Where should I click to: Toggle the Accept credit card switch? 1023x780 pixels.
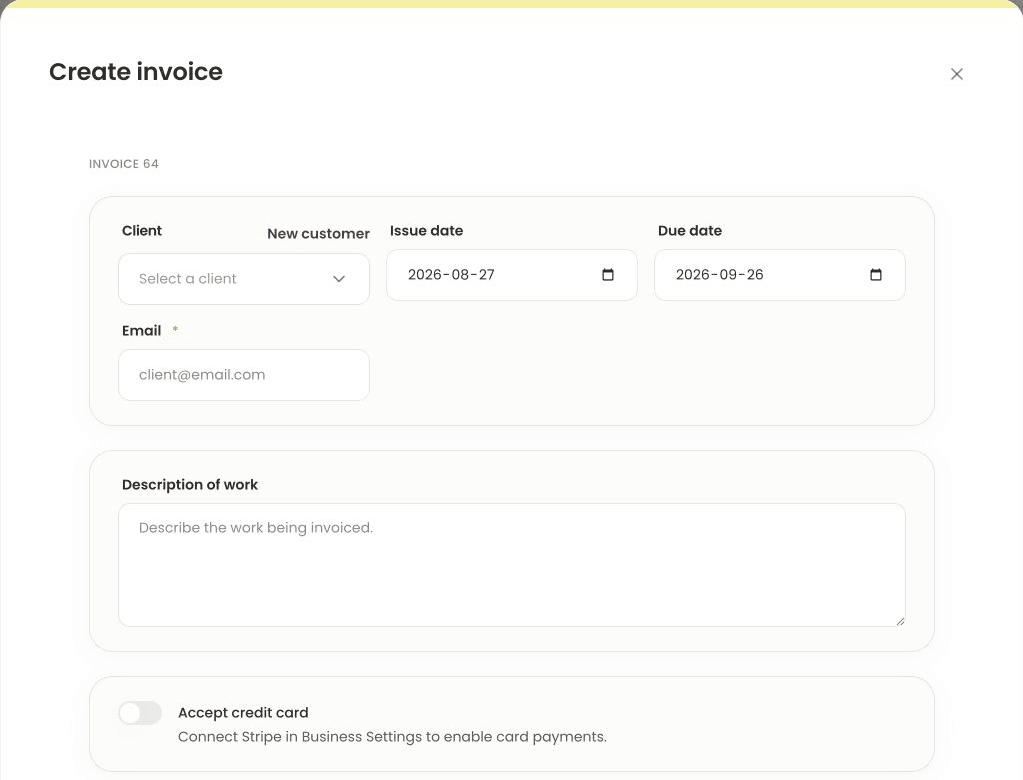pyautogui.click(x=140, y=713)
